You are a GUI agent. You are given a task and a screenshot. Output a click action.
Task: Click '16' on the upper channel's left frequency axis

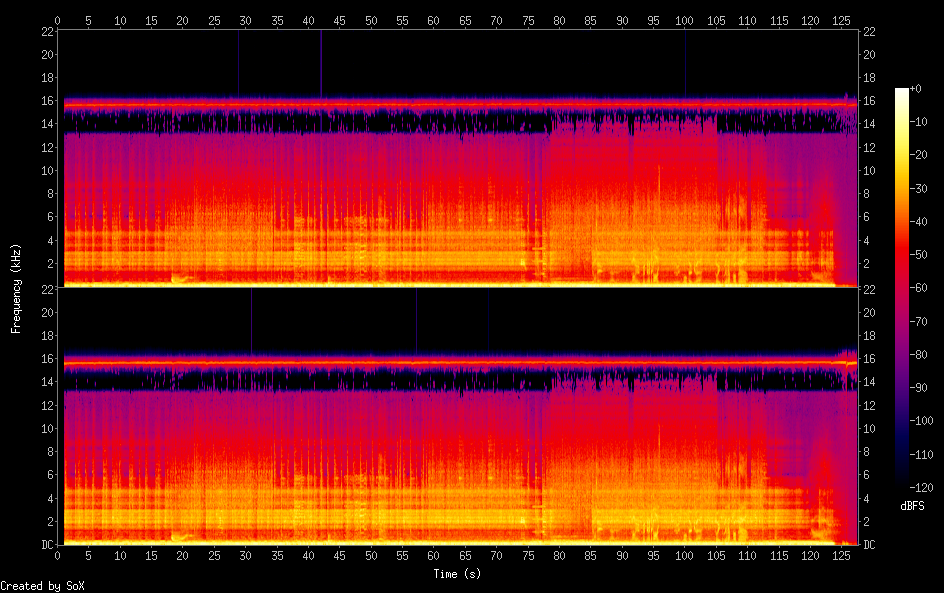(x=48, y=101)
